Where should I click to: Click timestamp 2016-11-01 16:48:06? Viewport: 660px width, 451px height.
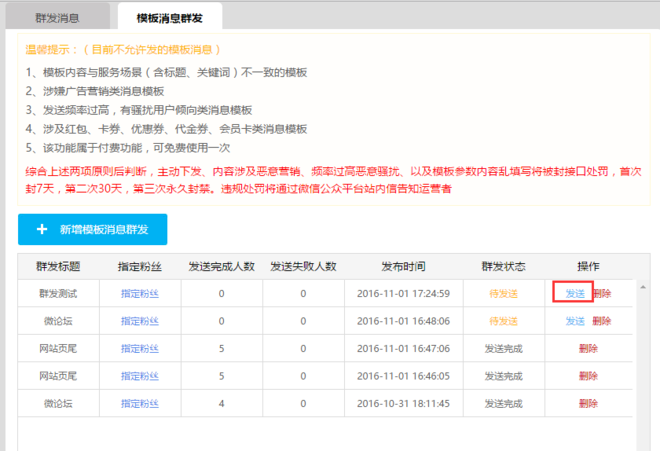pyautogui.click(x=403, y=321)
